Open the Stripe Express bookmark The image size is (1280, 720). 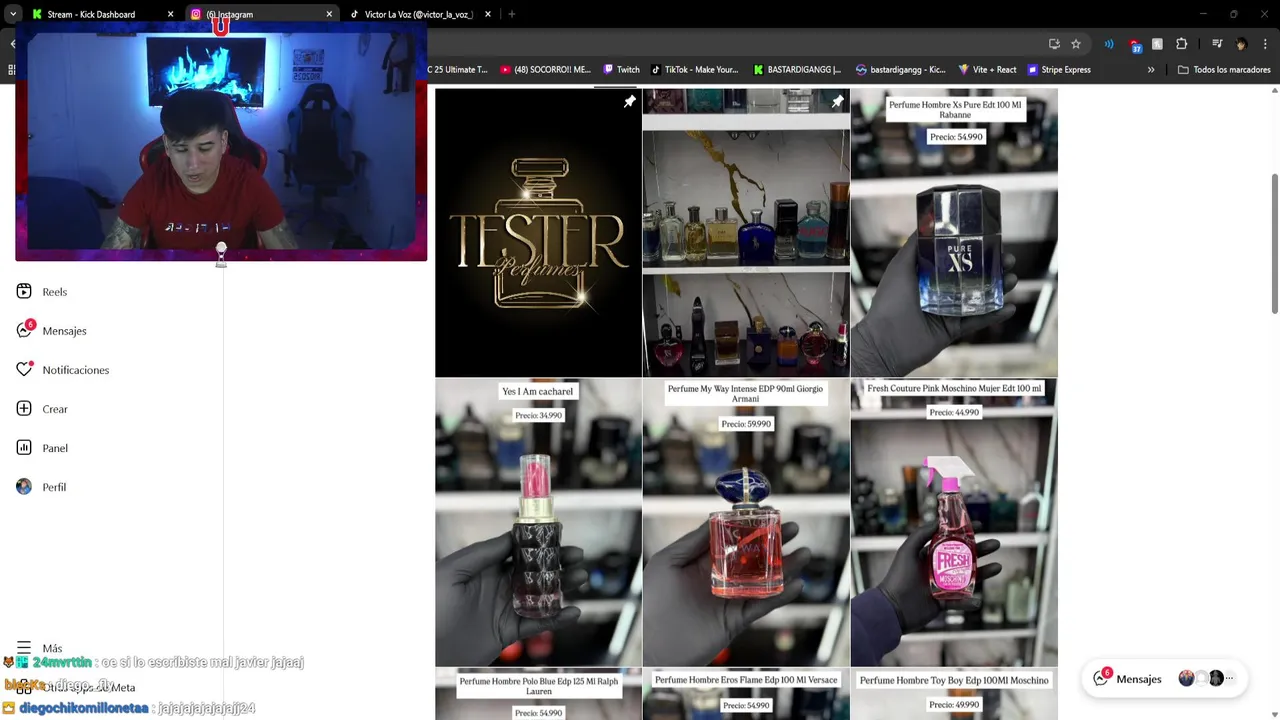1059,70
